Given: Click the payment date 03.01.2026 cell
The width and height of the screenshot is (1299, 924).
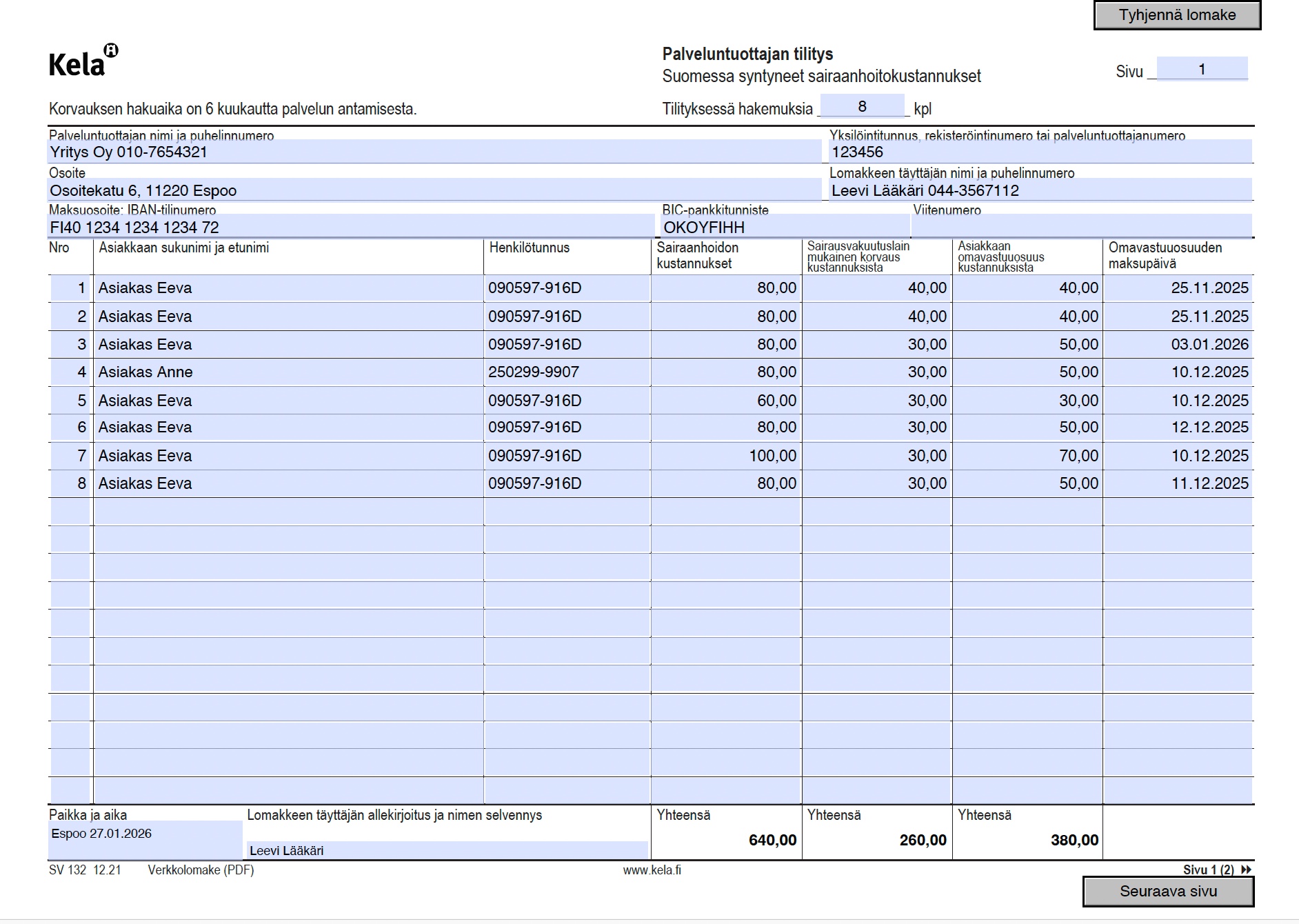Looking at the screenshot, I should [x=1178, y=344].
